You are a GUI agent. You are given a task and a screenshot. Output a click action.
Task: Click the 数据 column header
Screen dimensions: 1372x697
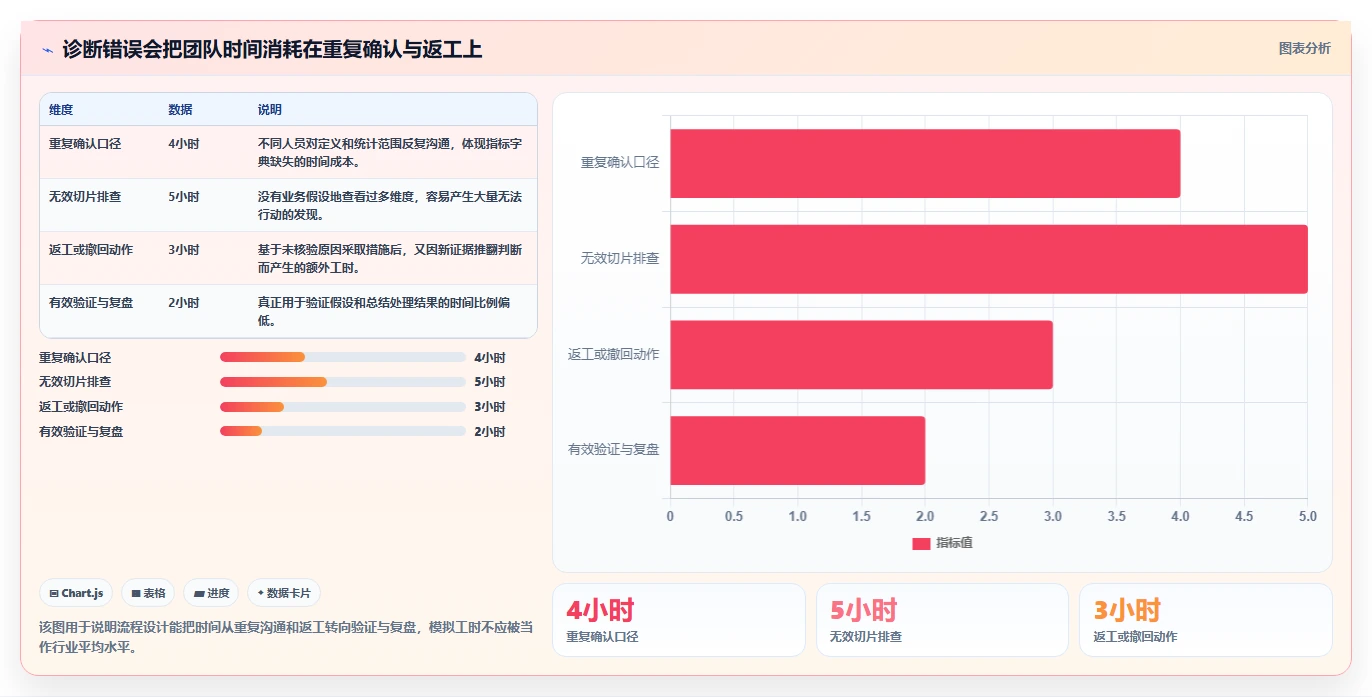click(181, 110)
